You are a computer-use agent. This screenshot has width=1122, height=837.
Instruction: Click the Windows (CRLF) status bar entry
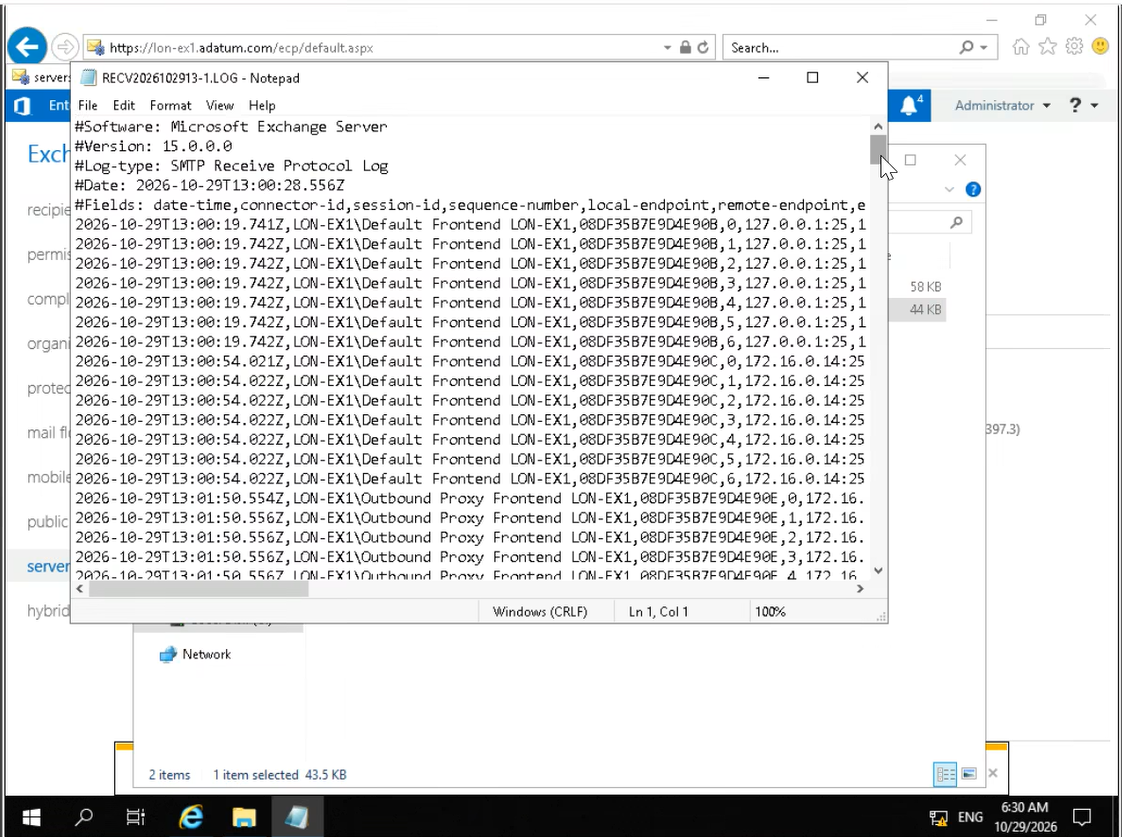pos(540,612)
